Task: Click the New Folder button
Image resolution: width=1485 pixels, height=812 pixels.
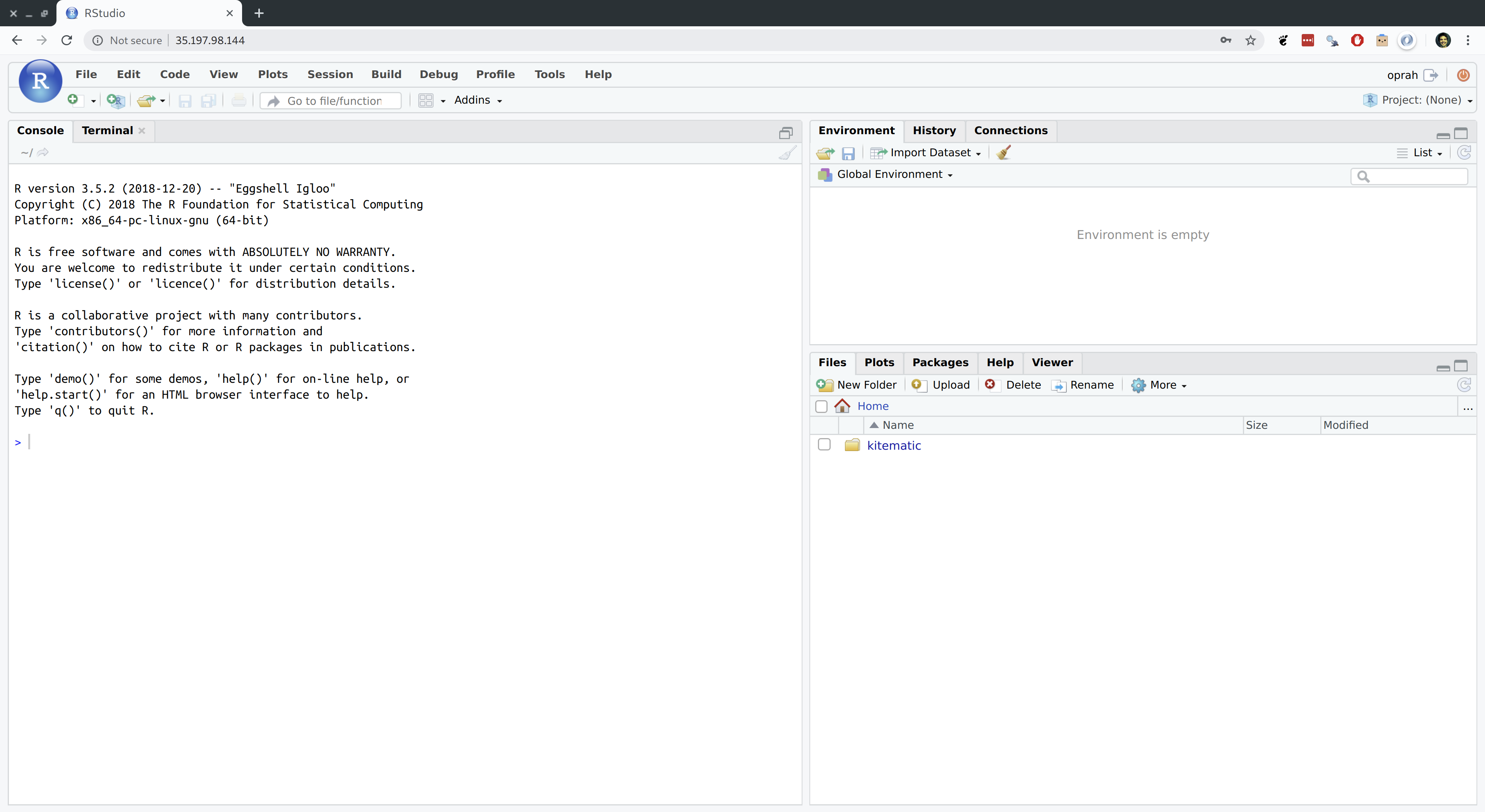Action: [857, 385]
